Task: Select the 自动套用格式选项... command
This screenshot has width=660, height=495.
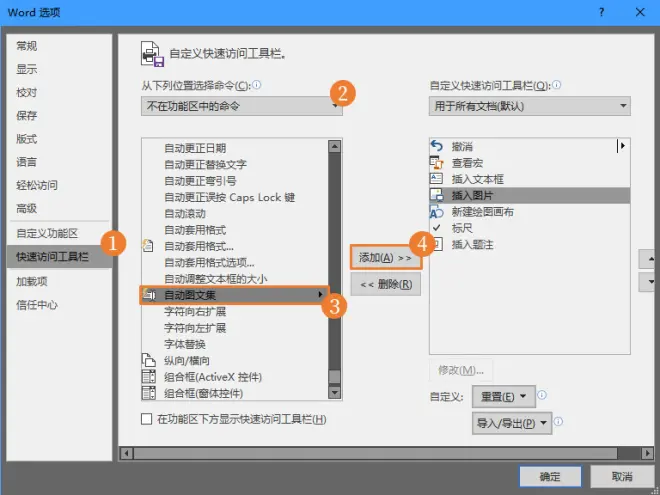Action: [x=235, y=262]
